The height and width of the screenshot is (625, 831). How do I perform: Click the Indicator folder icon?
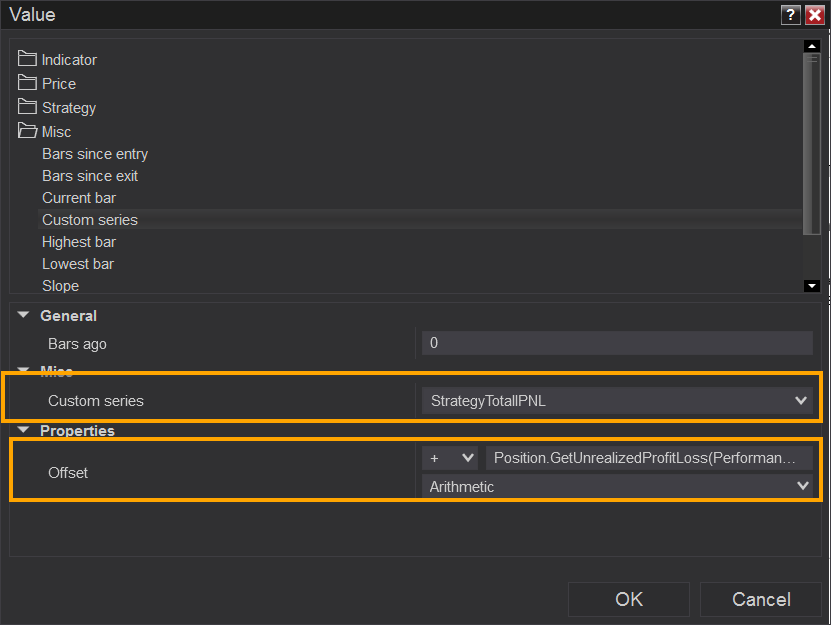[x=27, y=59]
